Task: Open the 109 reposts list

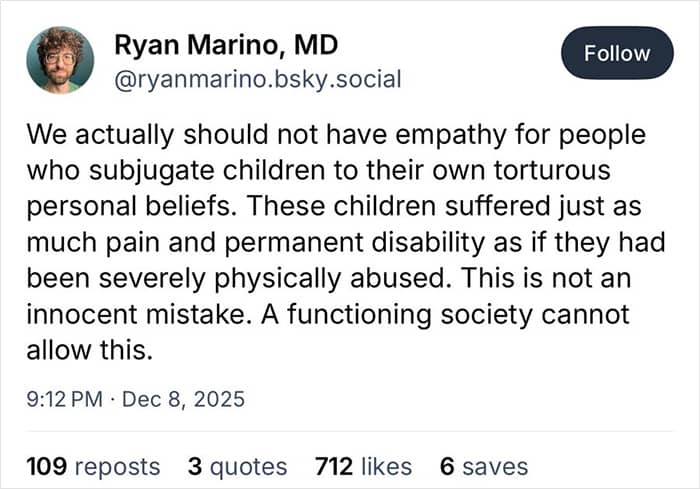Action: coord(92,466)
